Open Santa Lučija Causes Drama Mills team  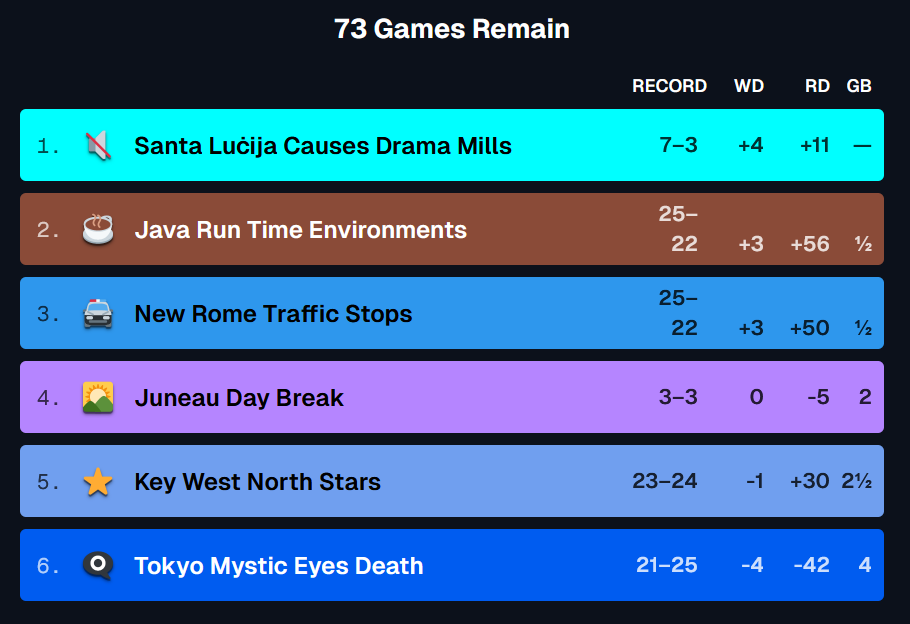pos(323,146)
